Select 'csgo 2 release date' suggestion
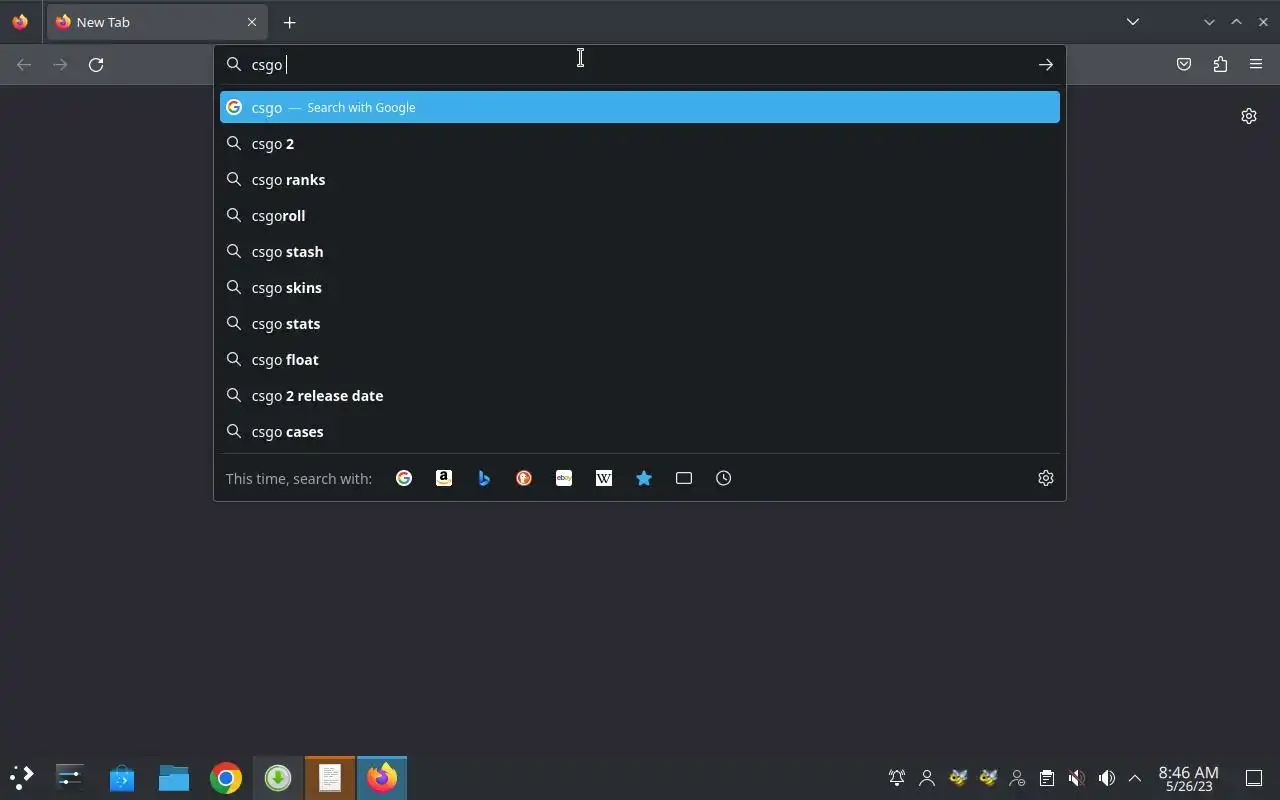 [x=640, y=395]
